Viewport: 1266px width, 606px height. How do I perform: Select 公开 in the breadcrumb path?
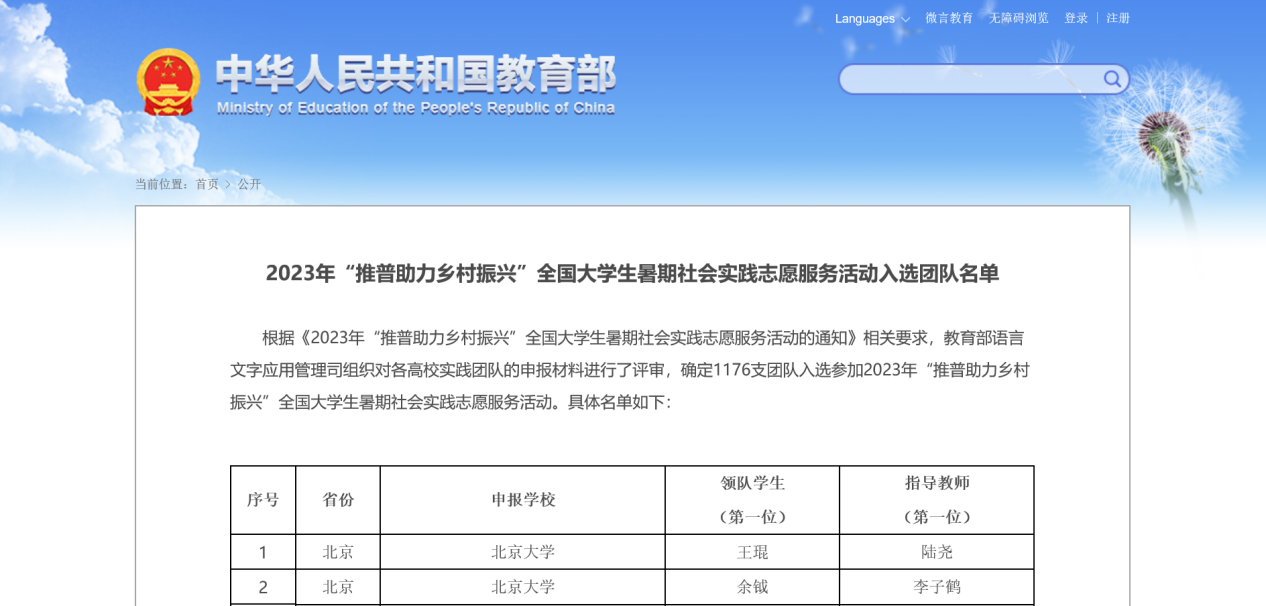tap(249, 184)
